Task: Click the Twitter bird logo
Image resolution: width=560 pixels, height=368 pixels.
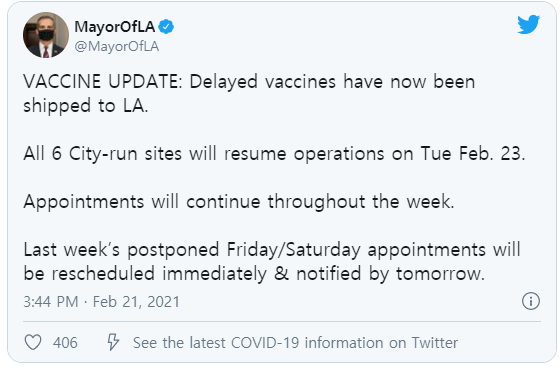Action: 529,24
